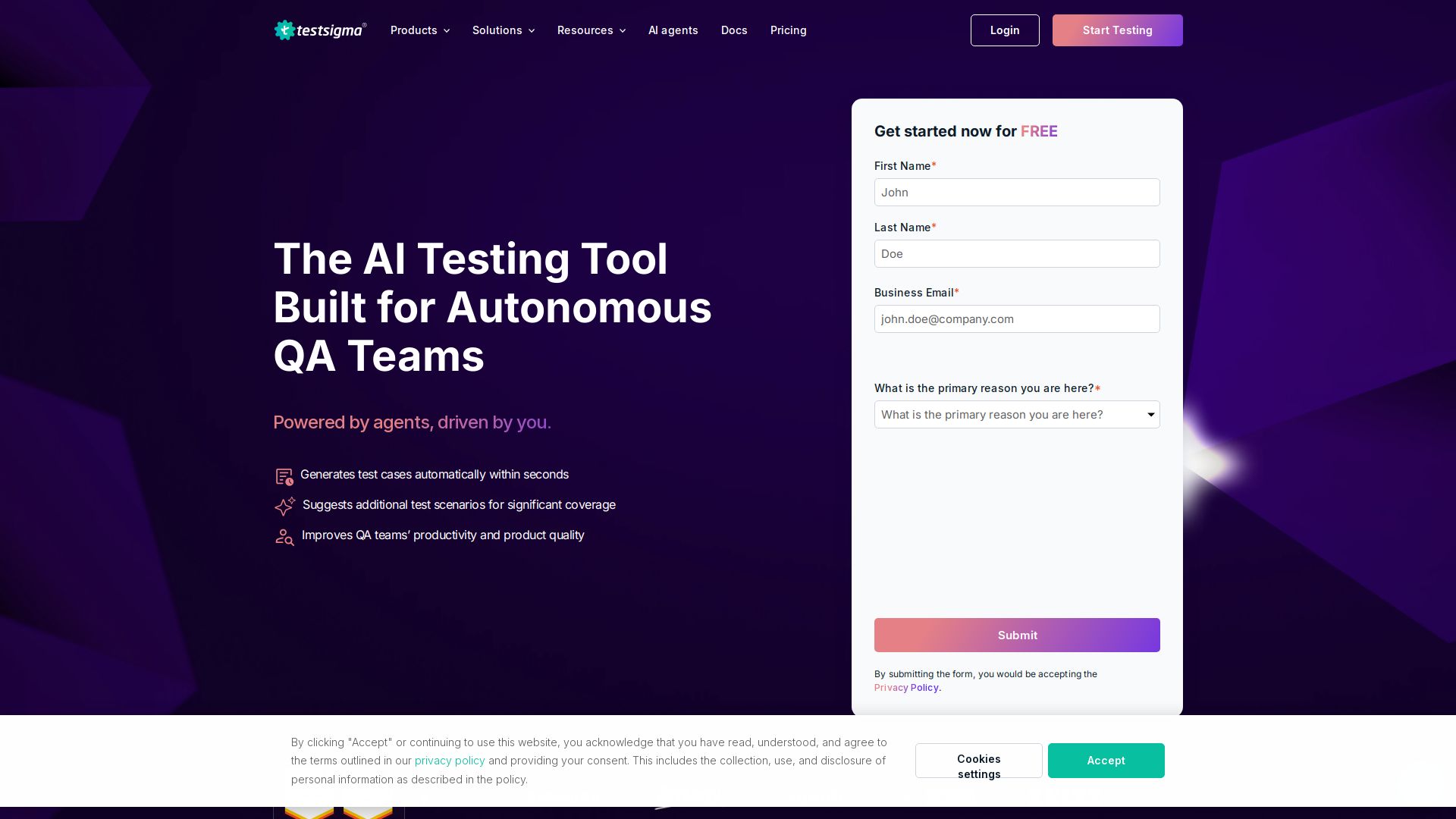Click the Privacy Policy link below Submit
Screen dimensions: 1456x819
[906, 688]
